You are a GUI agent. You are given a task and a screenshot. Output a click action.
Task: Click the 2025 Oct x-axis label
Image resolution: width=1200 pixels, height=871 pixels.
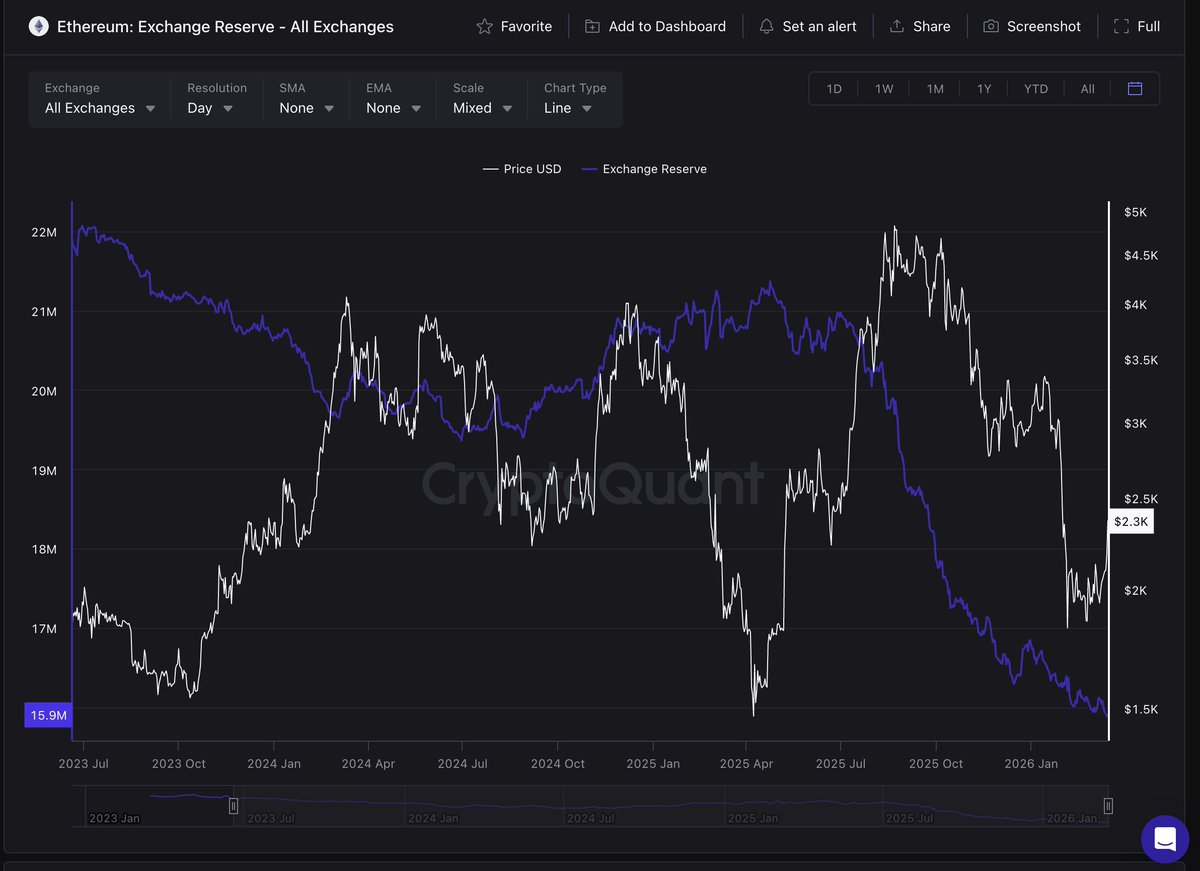coord(936,763)
